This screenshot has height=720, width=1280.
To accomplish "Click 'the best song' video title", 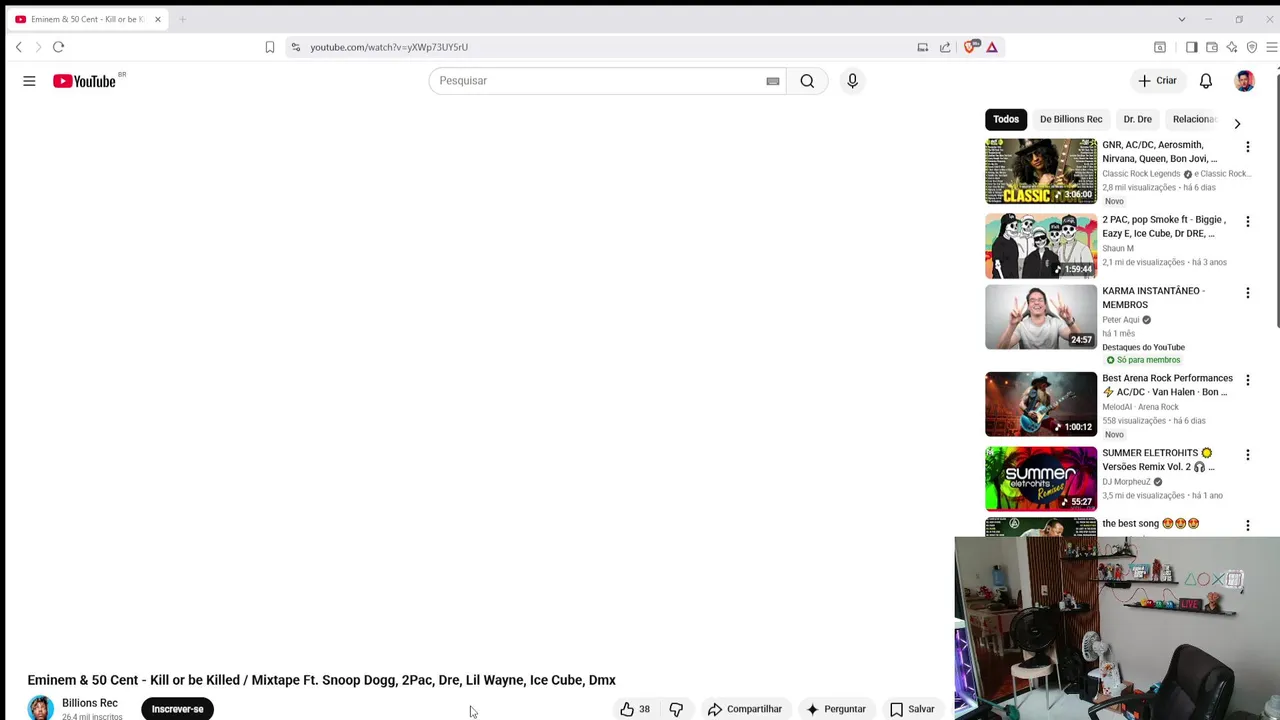I will (x=1150, y=524).
